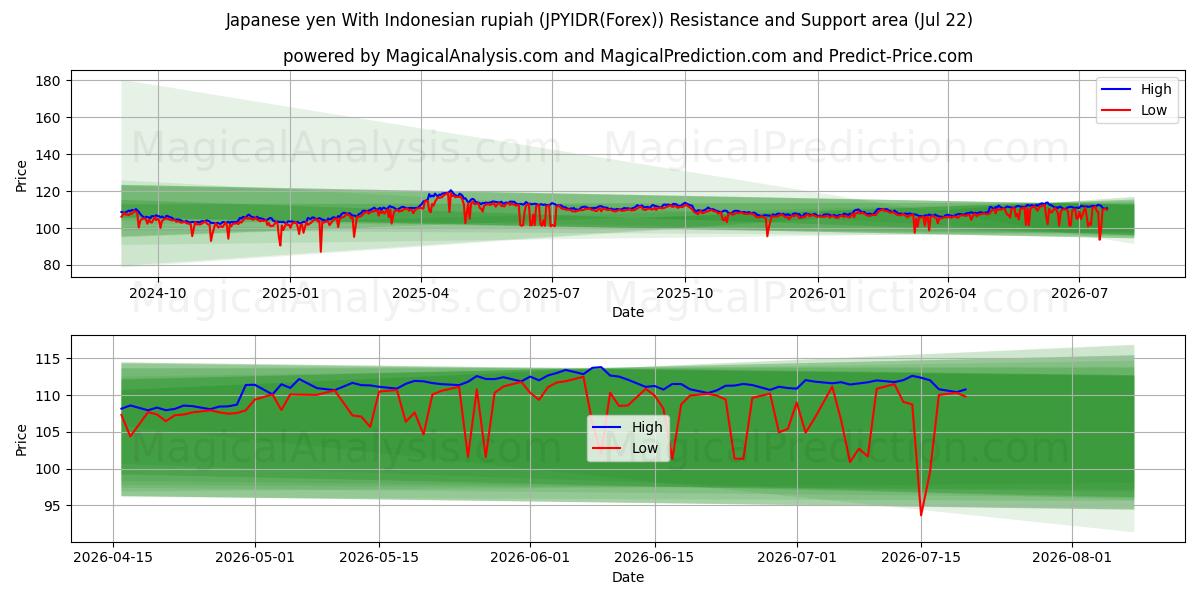Viewport: 1200px width, 600px height.
Task: Click the 2025-01 x-axis tick label
Action: click(x=290, y=293)
